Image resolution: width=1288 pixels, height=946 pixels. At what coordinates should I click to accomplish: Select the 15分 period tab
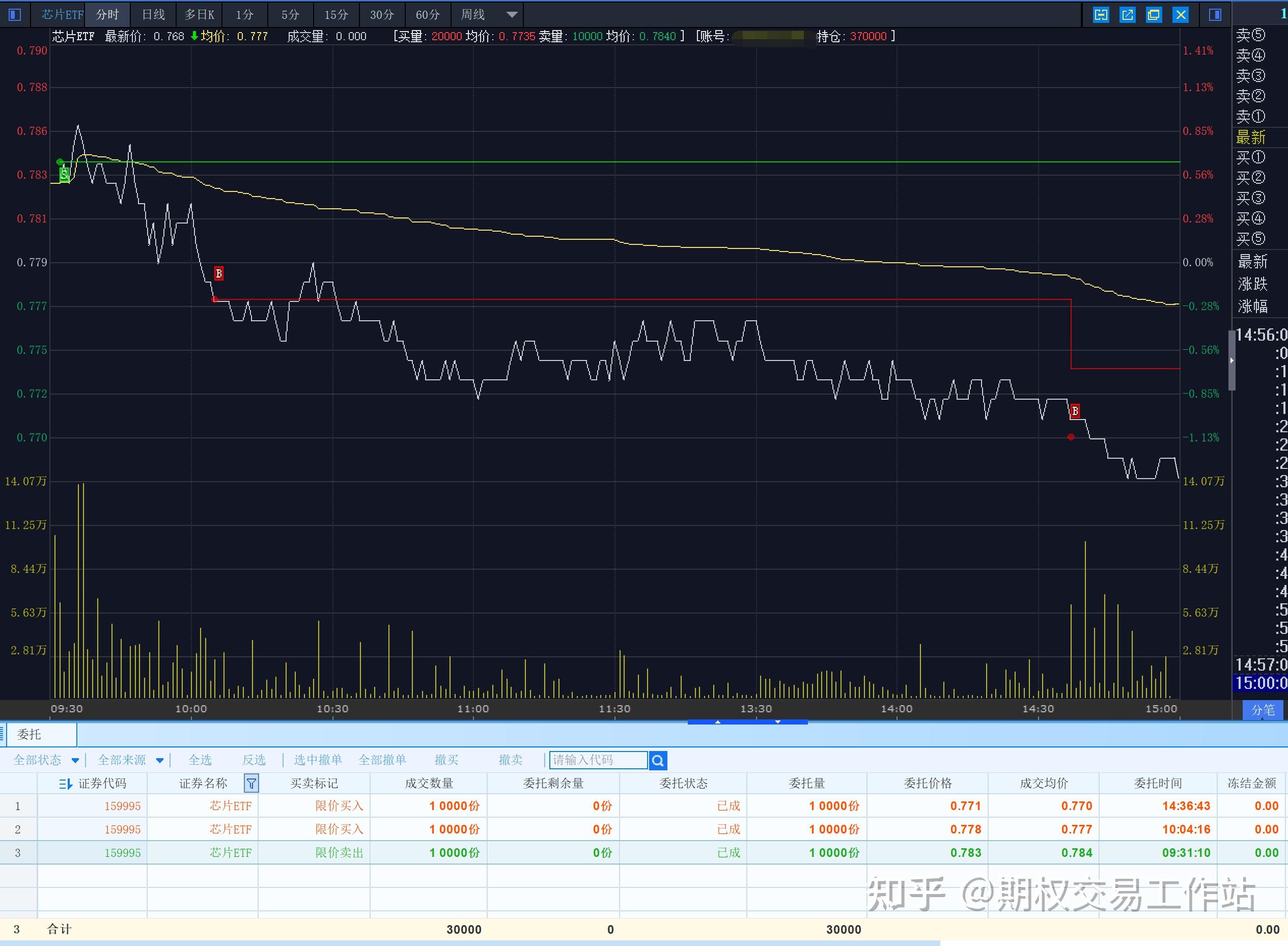click(336, 15)
